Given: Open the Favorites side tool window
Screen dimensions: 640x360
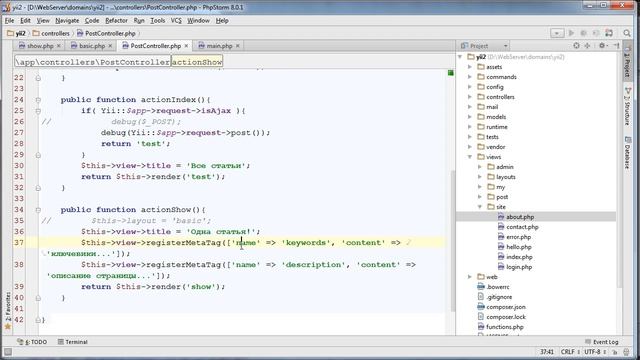Looking at the screenshot, I should pyautogui.click(x=8, y=310).
